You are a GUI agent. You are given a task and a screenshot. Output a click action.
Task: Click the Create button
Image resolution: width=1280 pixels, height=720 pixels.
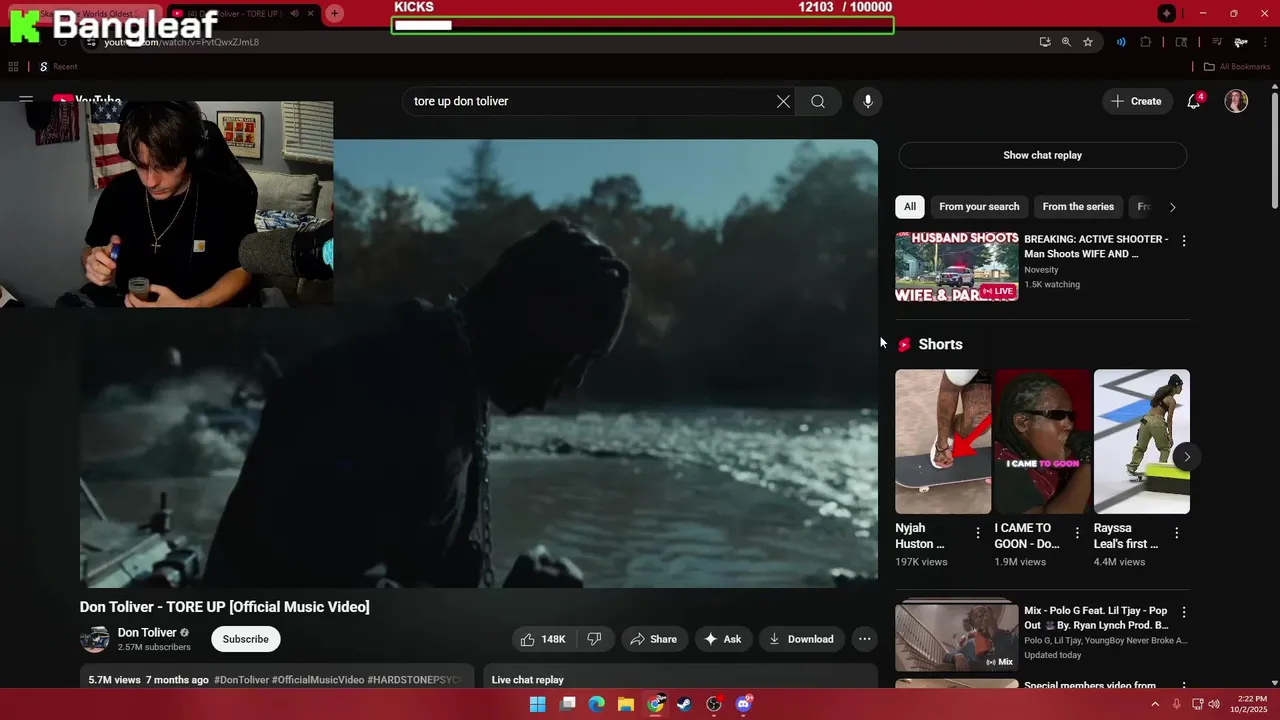(1137, 101)
